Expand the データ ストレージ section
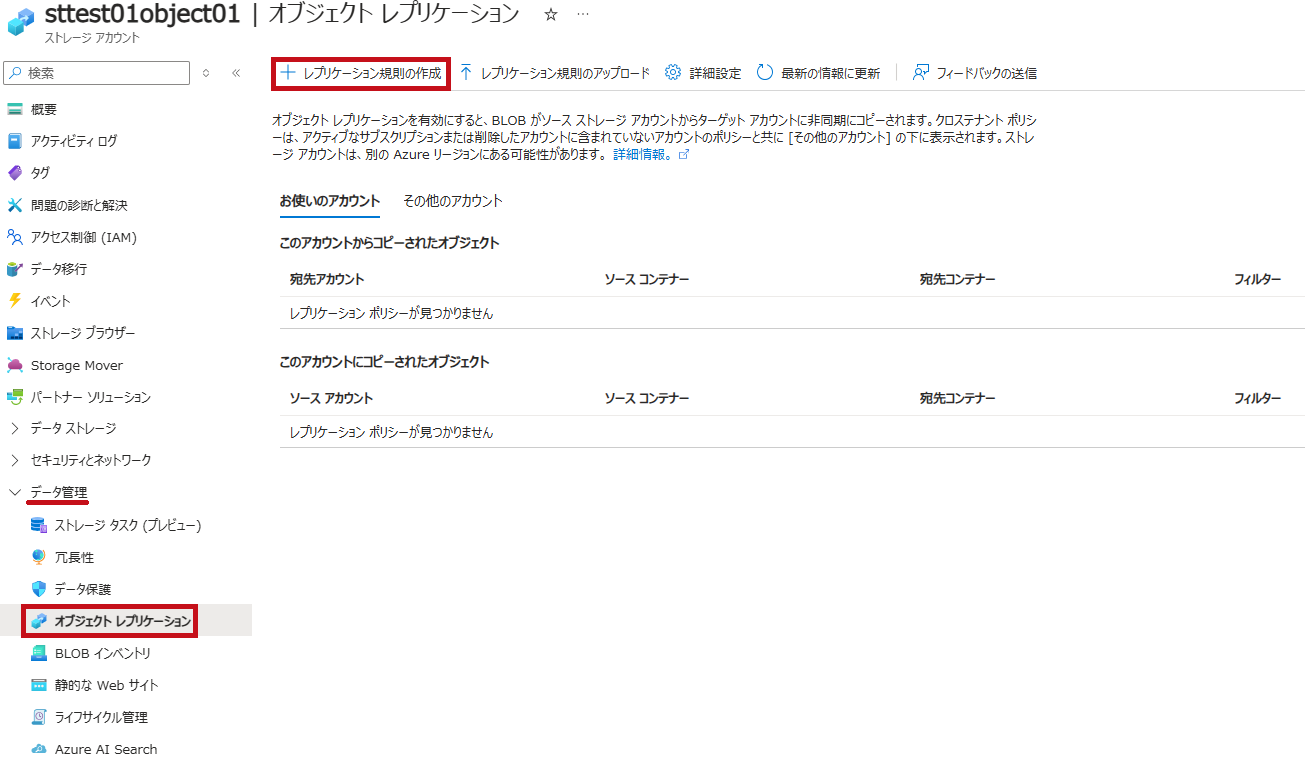Screen dimensions: 1305x763 (14, 428)
